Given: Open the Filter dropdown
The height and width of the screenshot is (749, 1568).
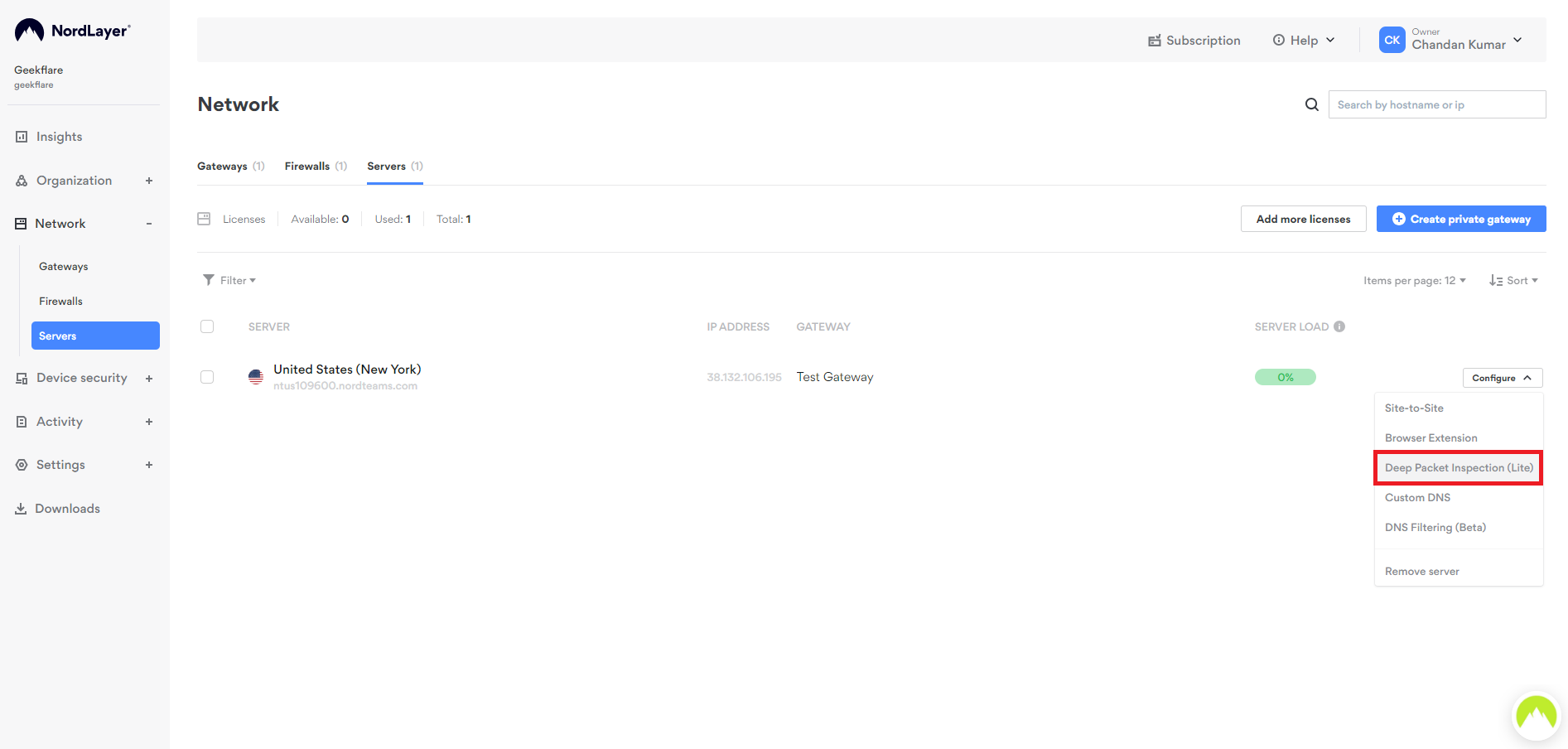Looking at the screenshot, I should point(229,280).
